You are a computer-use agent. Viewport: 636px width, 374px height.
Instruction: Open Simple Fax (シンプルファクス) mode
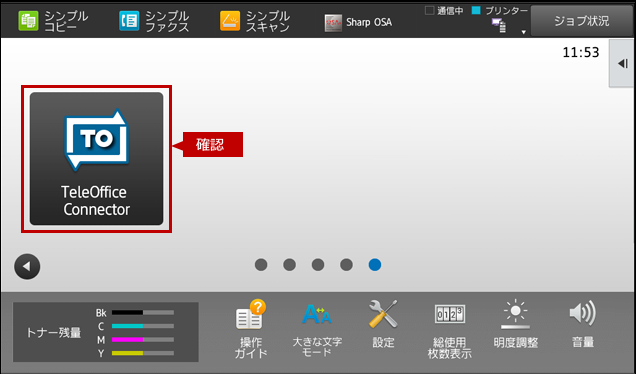[x=154, y=21]
